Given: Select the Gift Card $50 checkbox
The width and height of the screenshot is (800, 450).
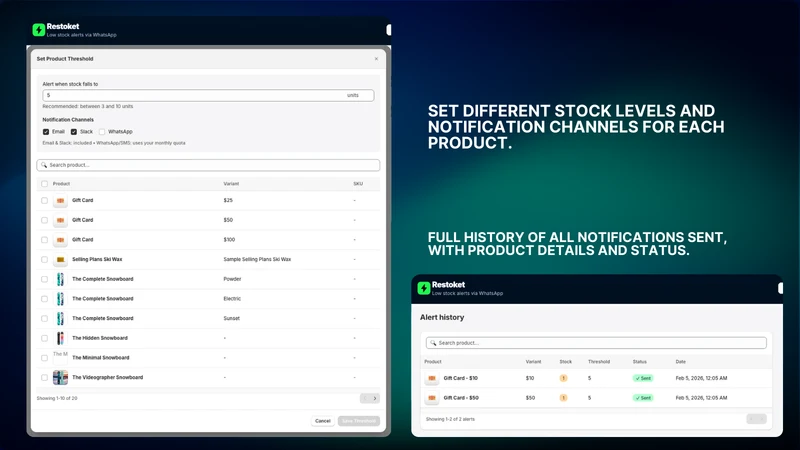Looking at the screenshot, I should [44, 220].
